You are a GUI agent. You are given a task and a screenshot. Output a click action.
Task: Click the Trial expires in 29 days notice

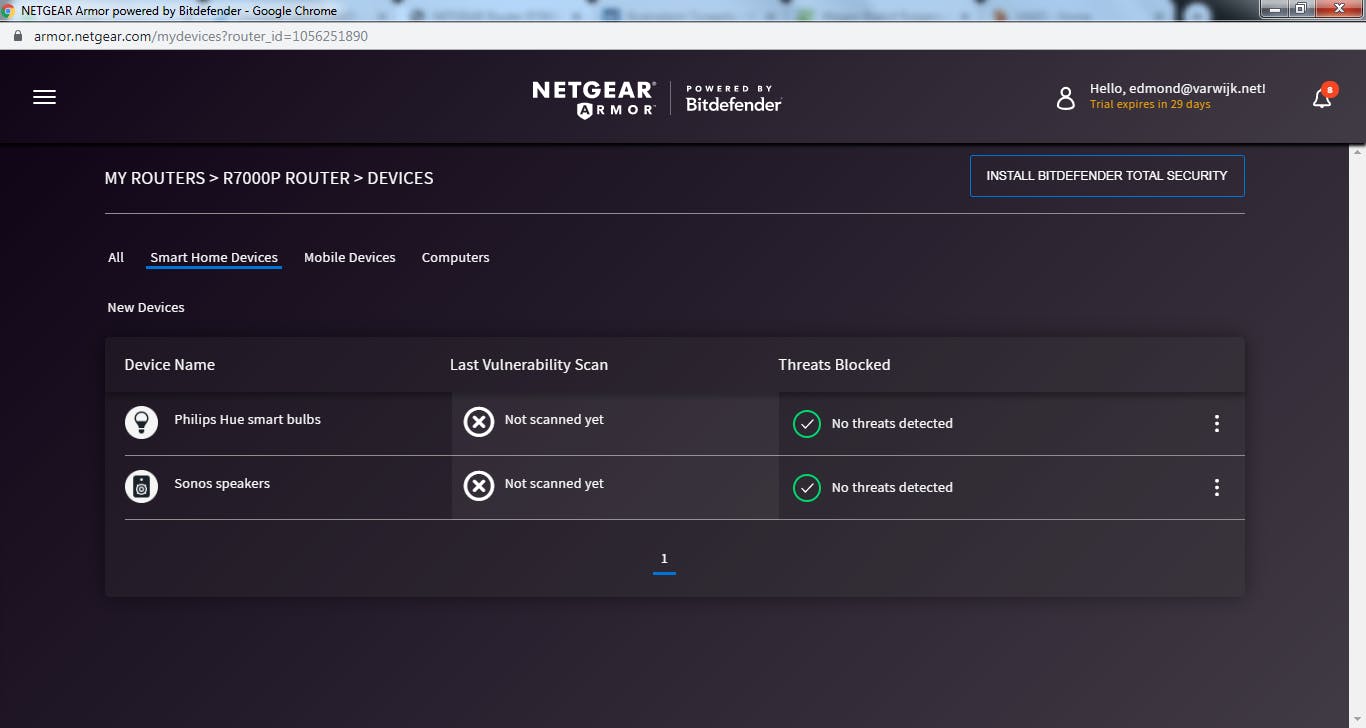click(1150, 105)
